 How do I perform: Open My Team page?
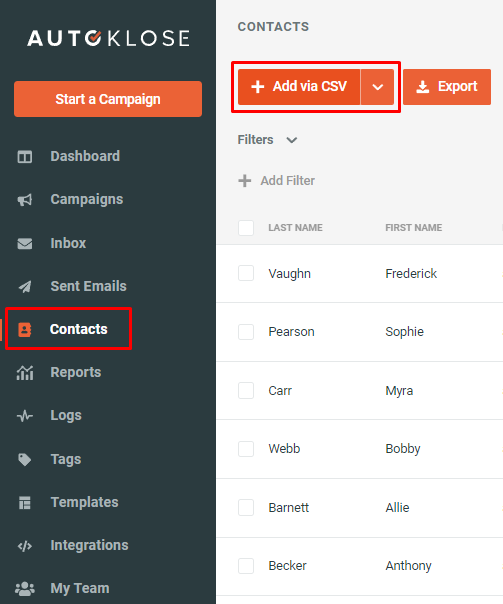[x=80, y=589]
